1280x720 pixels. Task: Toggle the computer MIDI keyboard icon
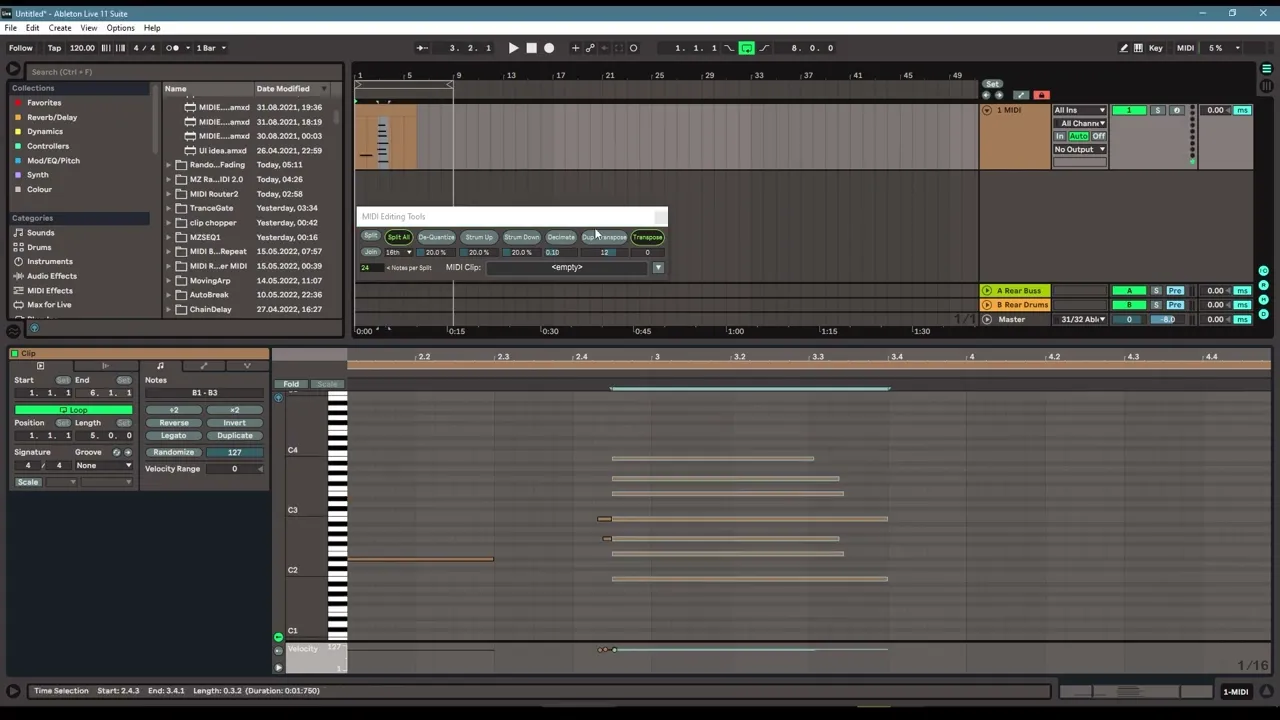tap(1138, 48)
